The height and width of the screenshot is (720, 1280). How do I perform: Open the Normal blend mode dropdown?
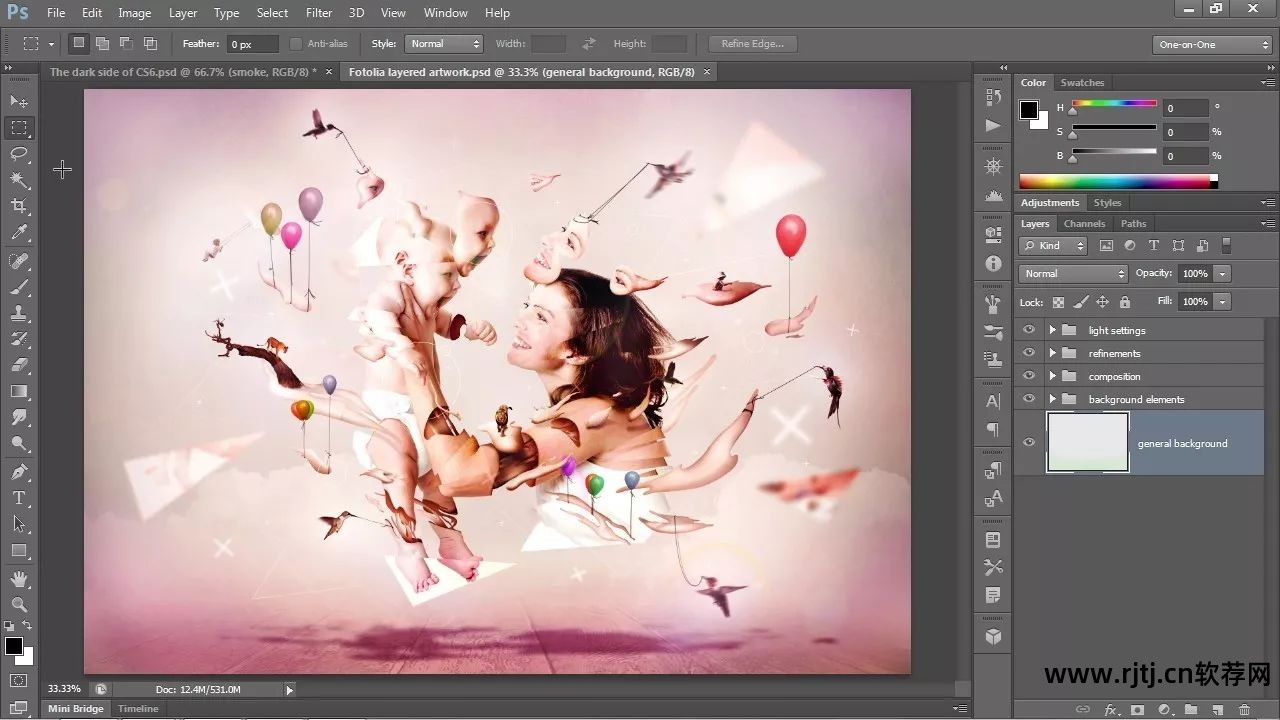[x=1073, y=274]
